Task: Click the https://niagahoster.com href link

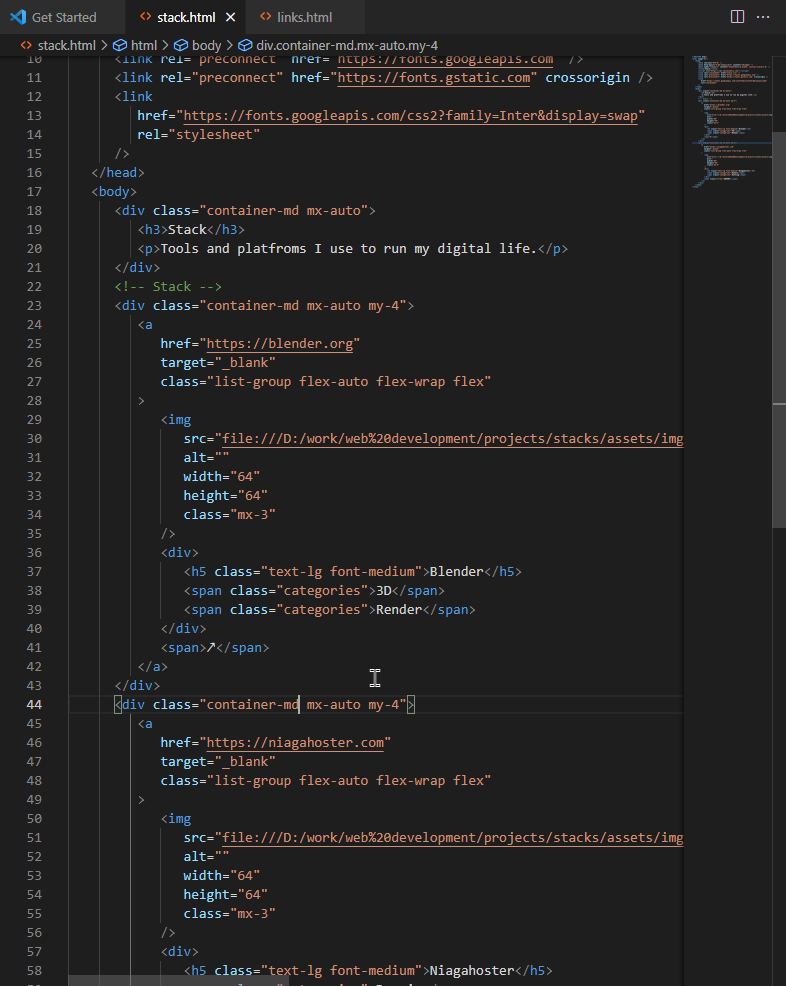Action: [295, 743]
